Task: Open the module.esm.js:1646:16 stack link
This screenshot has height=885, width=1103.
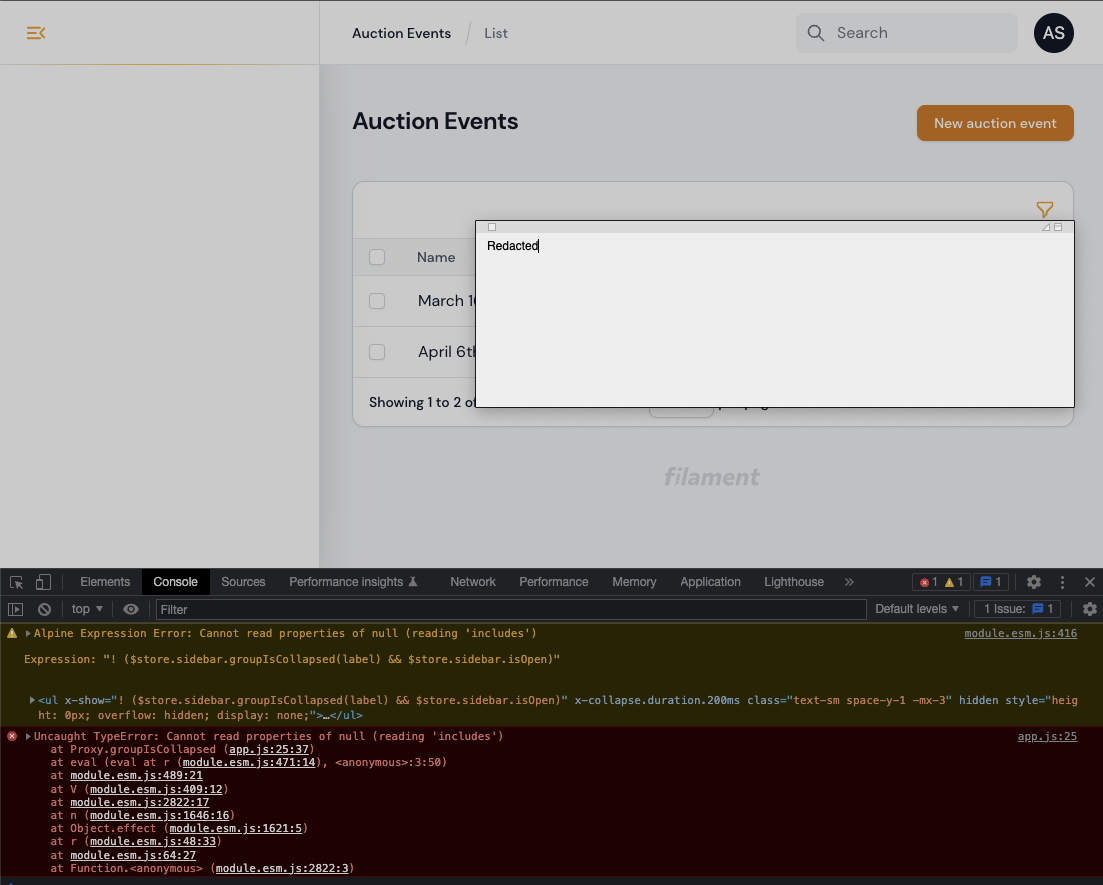Action: coord(159,815)
